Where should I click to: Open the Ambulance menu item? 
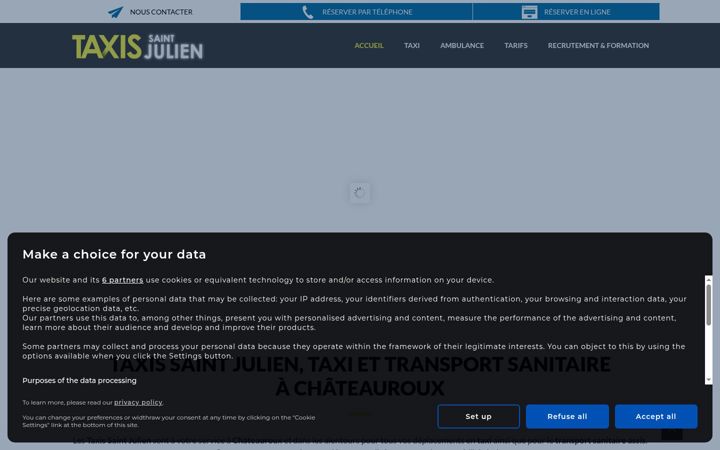pos(462,45)
